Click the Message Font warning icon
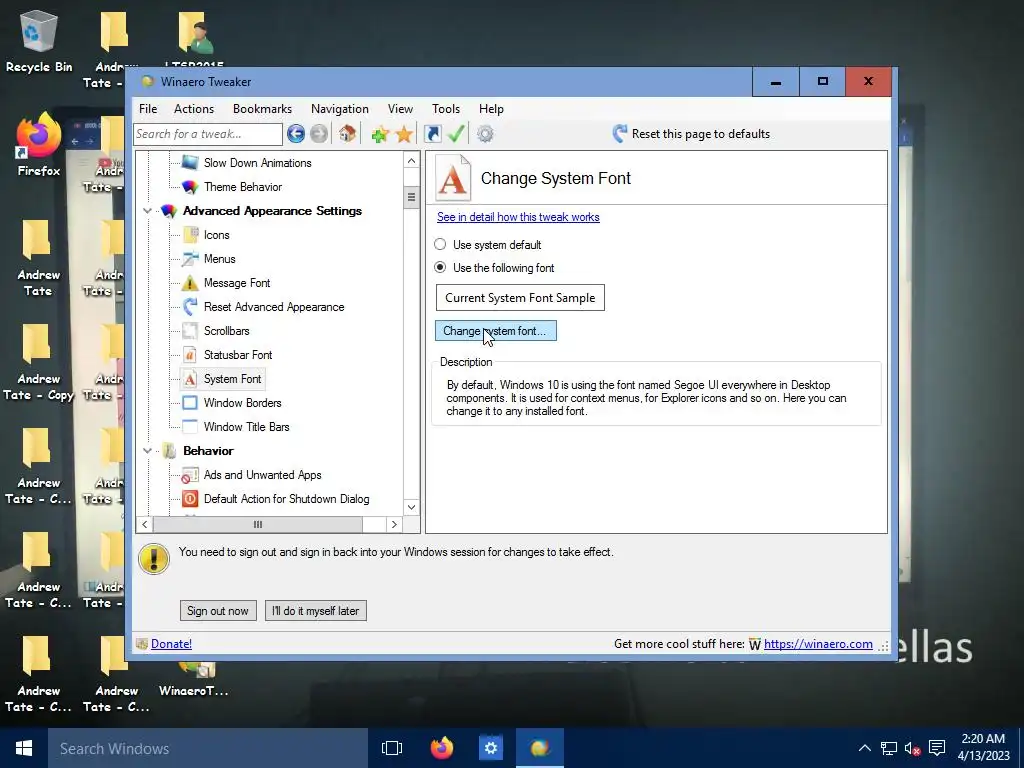This screenshot has width=1024, height=768. 190,283
